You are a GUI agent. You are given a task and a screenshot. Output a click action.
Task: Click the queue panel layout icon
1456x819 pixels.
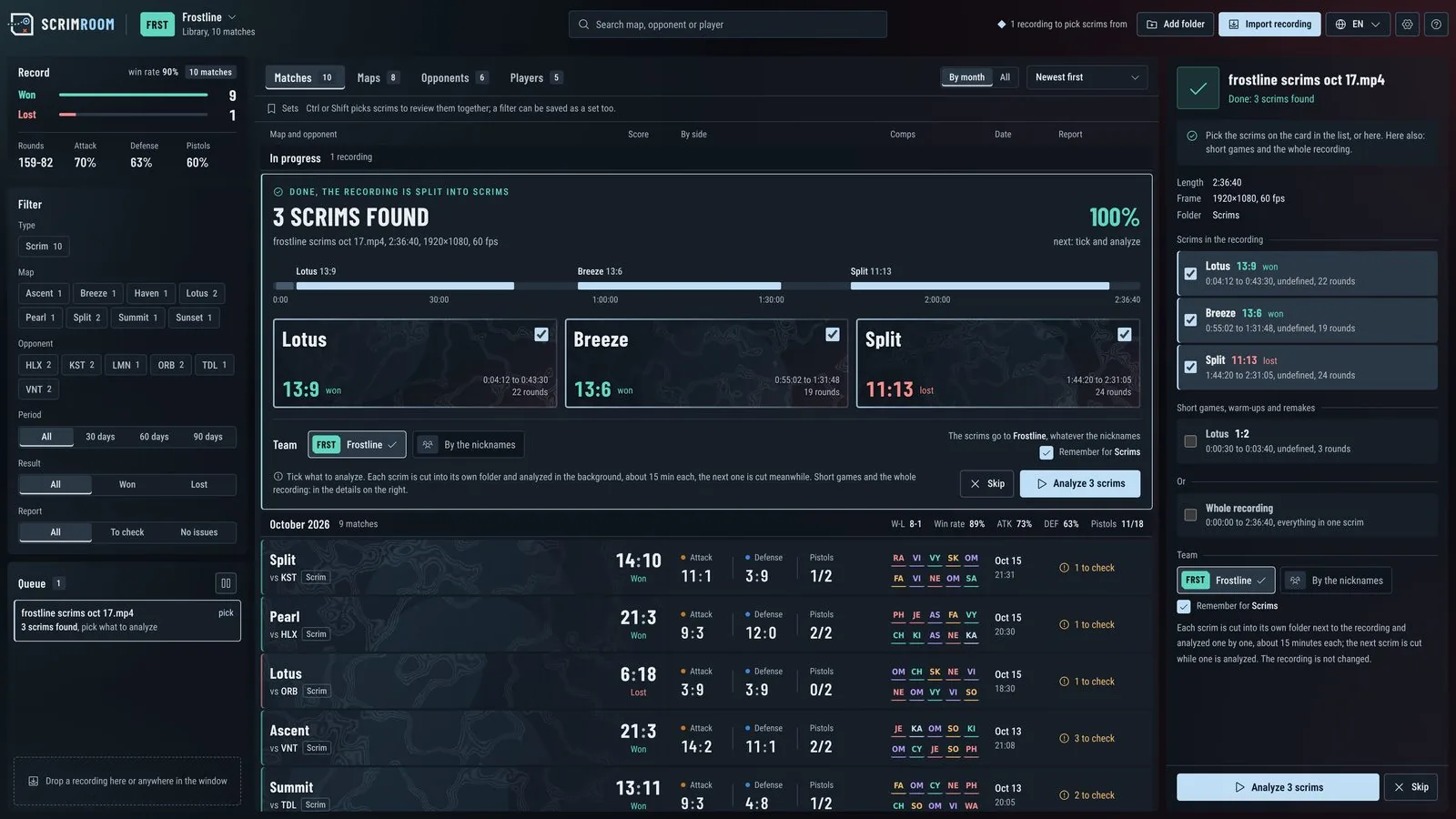(226, 583)
